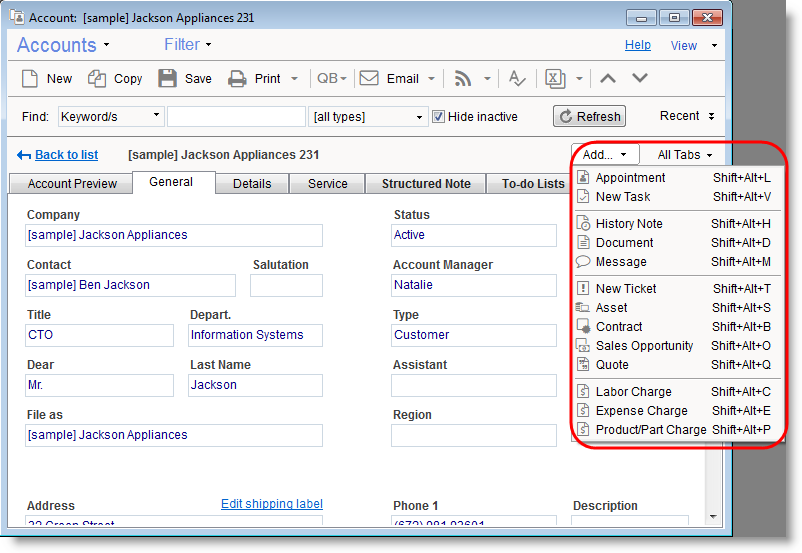802x553 pixels.
Task: Open the All Tabs dropdown
Action: tap(685, 155)
